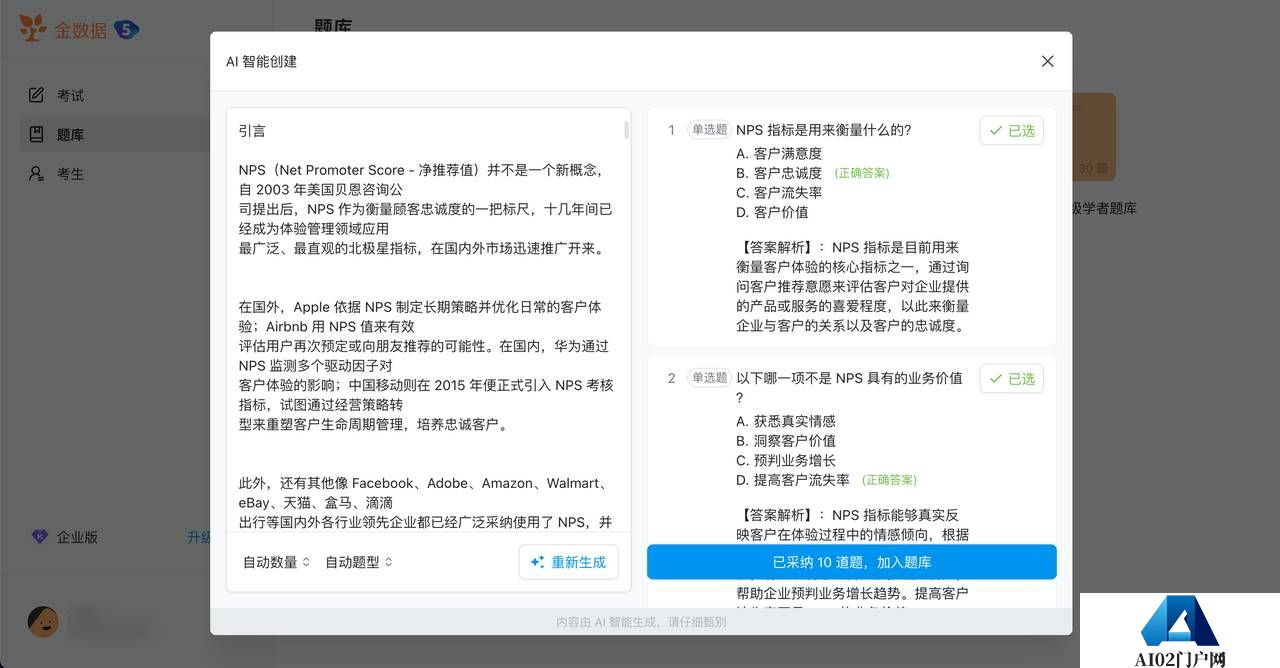Select option A. 获悉真实情感

(x=786, y=421)
